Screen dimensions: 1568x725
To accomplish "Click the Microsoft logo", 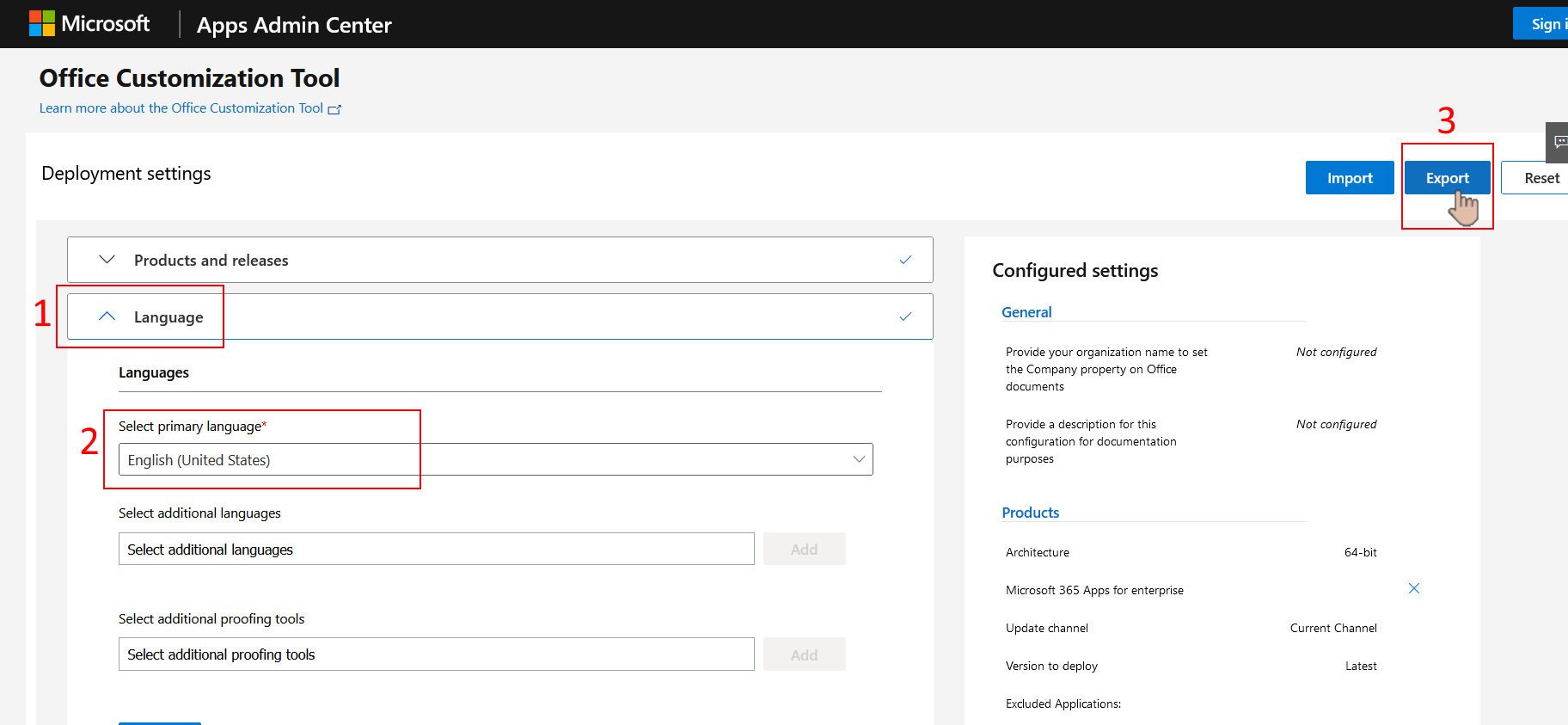I will click(x=89, y=23).
